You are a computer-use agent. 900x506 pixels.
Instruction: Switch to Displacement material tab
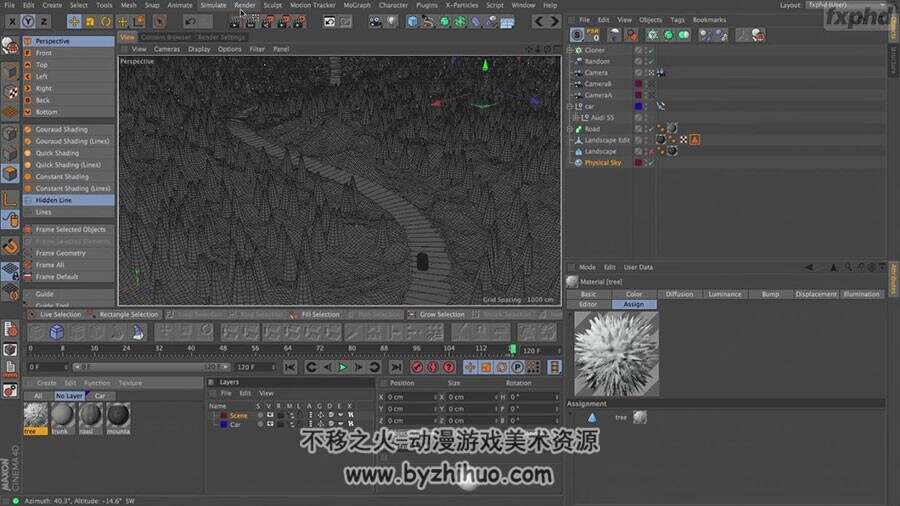click(x=816, y=294)
